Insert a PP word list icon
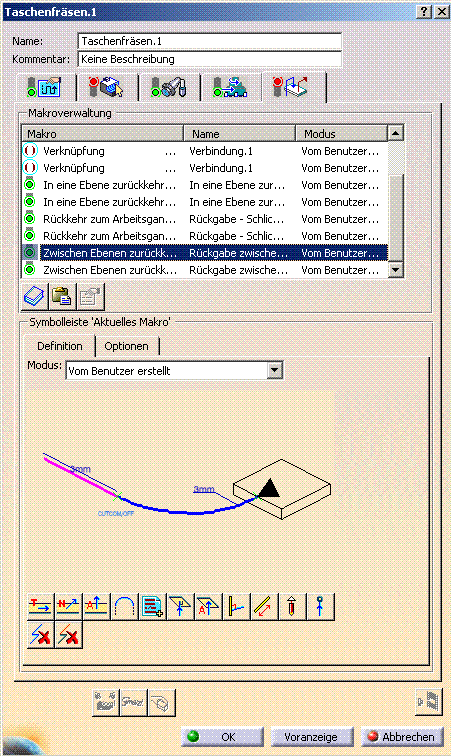 (x=152, y=606)
